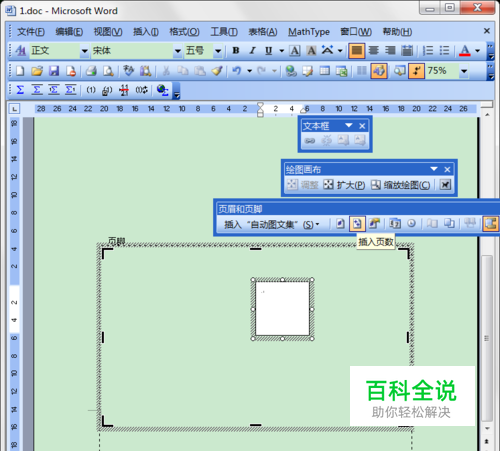Open the MathType menu
This screenshot has width=500, height=451.
(x=309, y=32)
